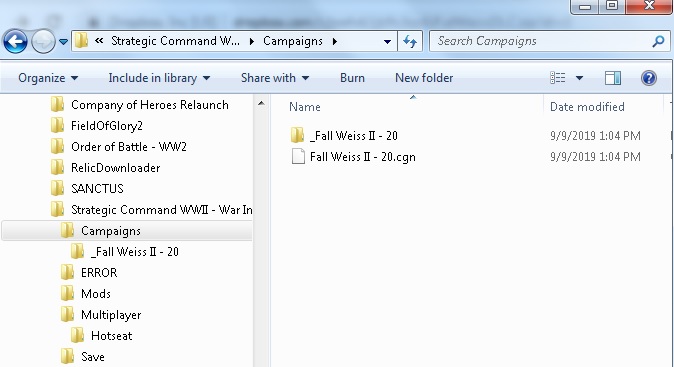Viewport: 674px width, 367px height.
Task: Select 'ERROR' folder in tree
Action: coord(99,273)
